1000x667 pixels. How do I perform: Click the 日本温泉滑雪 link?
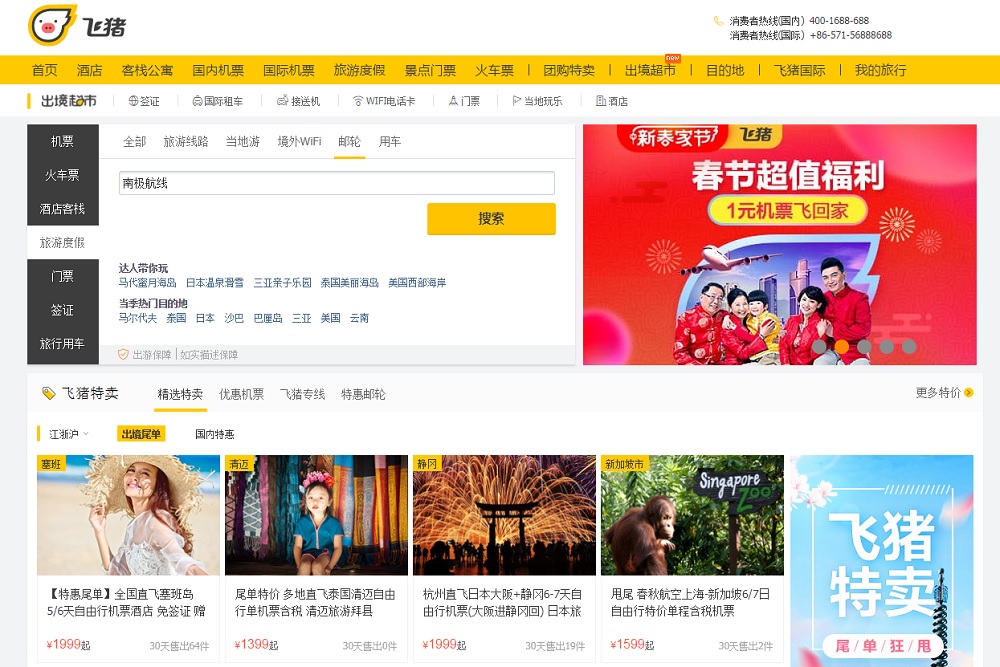click(x=214, y=282)
